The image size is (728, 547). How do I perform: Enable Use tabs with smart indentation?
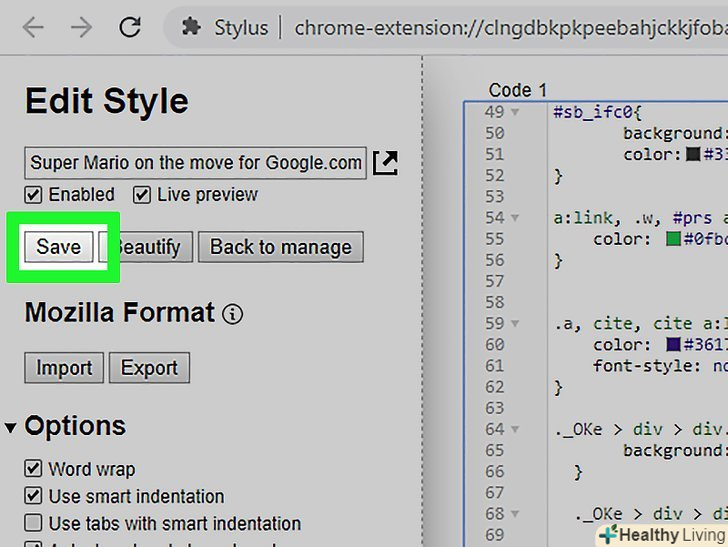point(34,523)
